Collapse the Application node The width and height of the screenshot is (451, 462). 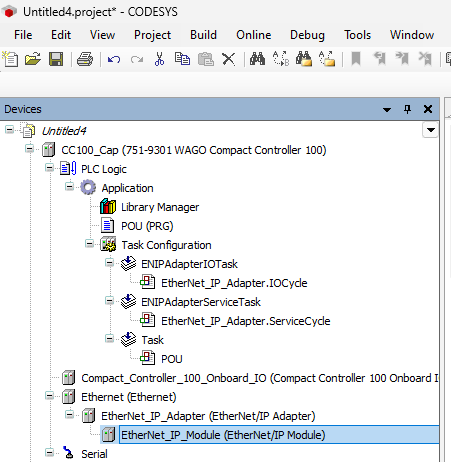point(69,186)
